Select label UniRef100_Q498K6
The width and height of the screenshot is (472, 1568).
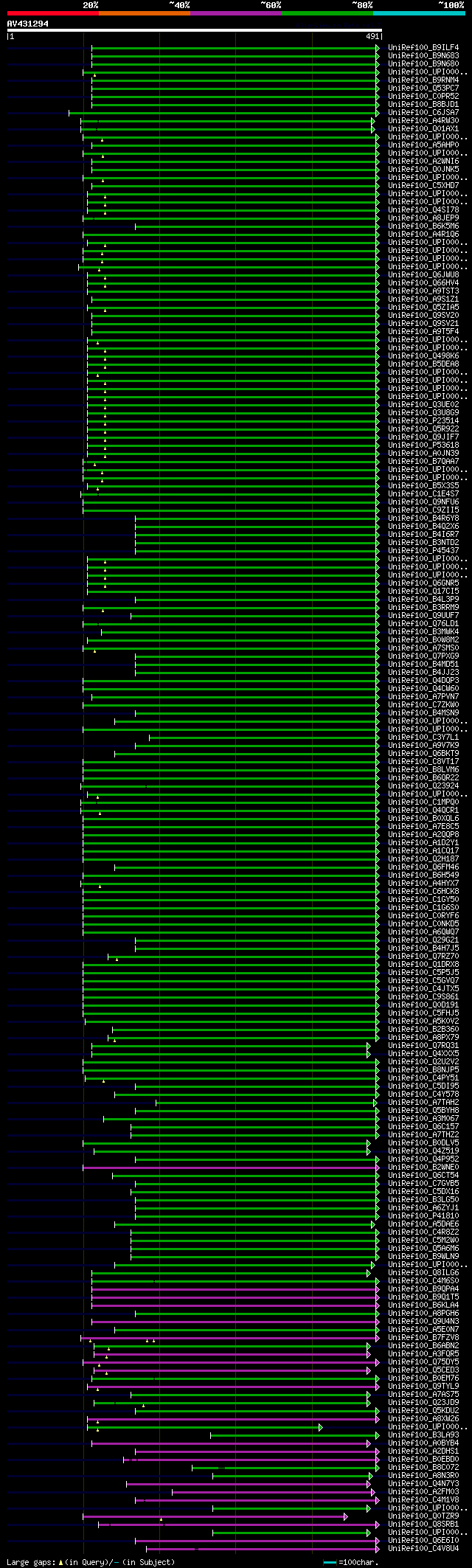coord(423,356)
